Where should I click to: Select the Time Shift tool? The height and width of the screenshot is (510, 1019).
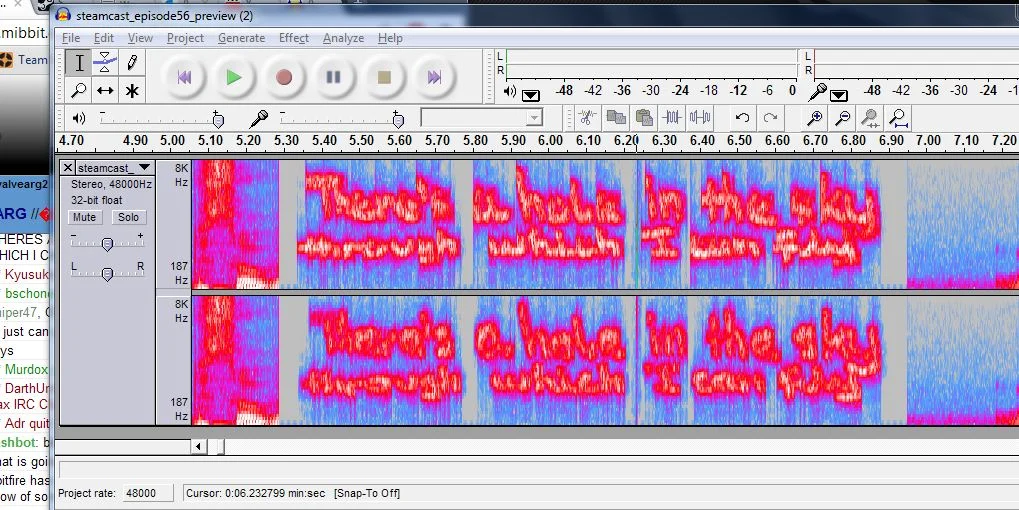tap(105, 90)
